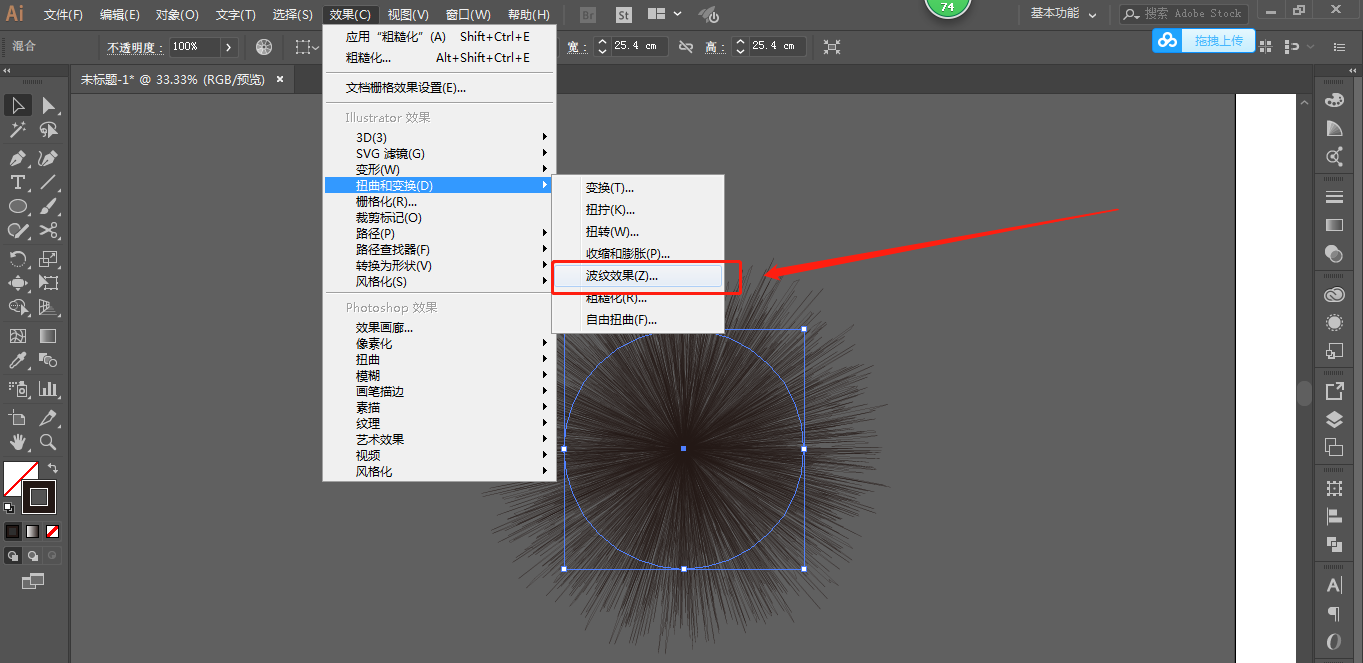
Task: Open the Layers panel icon
Action: click(x=1334, y=419)
